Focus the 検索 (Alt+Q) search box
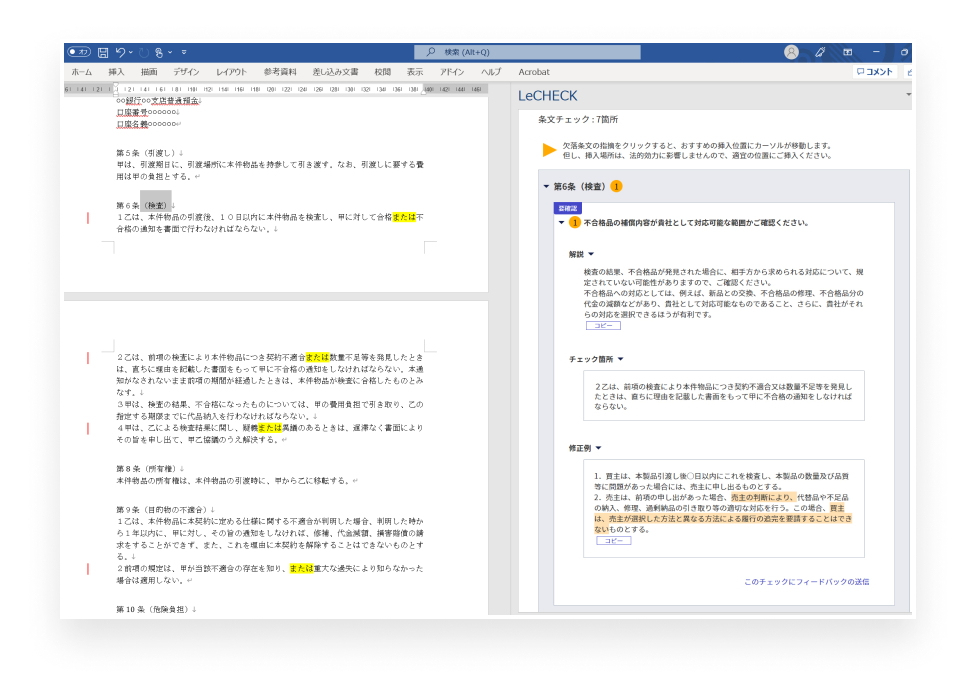Viewport: 976px width, 699px height. click(x=527, y=52)
